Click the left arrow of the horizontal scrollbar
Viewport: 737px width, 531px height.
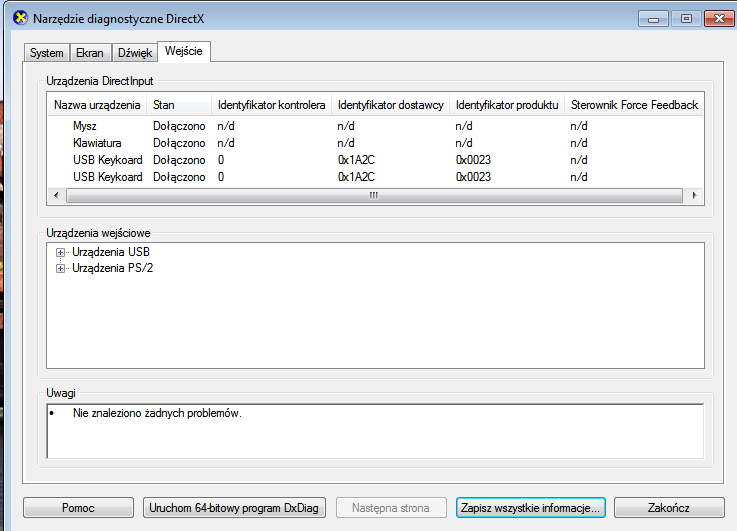tap(56, 195)
